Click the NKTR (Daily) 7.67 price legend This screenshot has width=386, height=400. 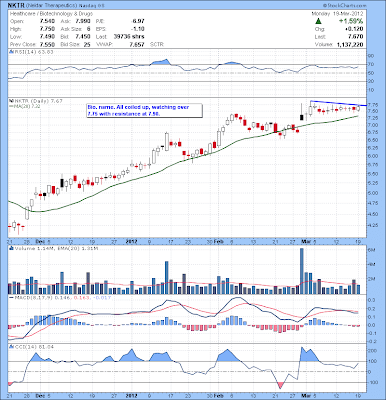[x=37, y=101]
